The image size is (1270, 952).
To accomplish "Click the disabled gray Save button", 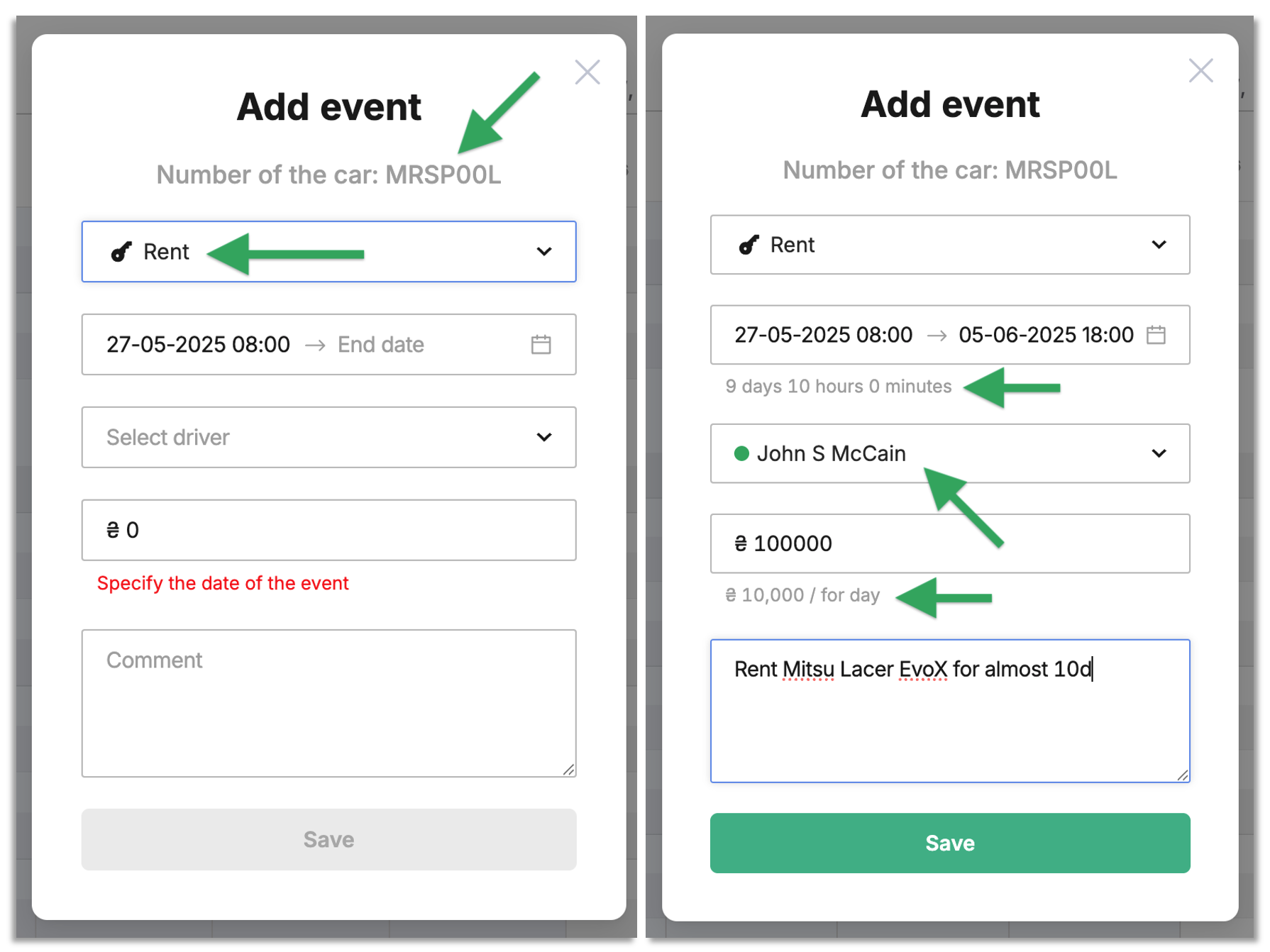I will tap(328, 839).
